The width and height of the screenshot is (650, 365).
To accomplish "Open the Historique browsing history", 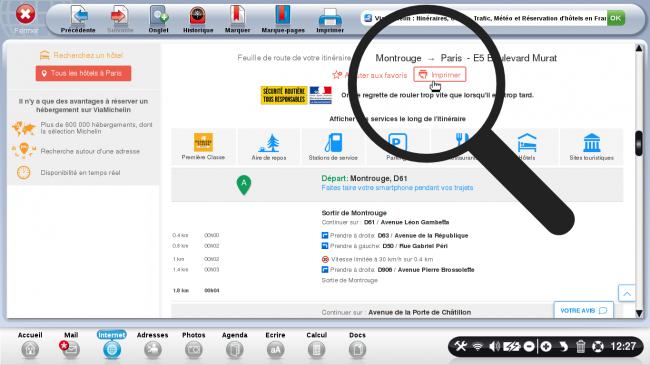I will point(198,19).
